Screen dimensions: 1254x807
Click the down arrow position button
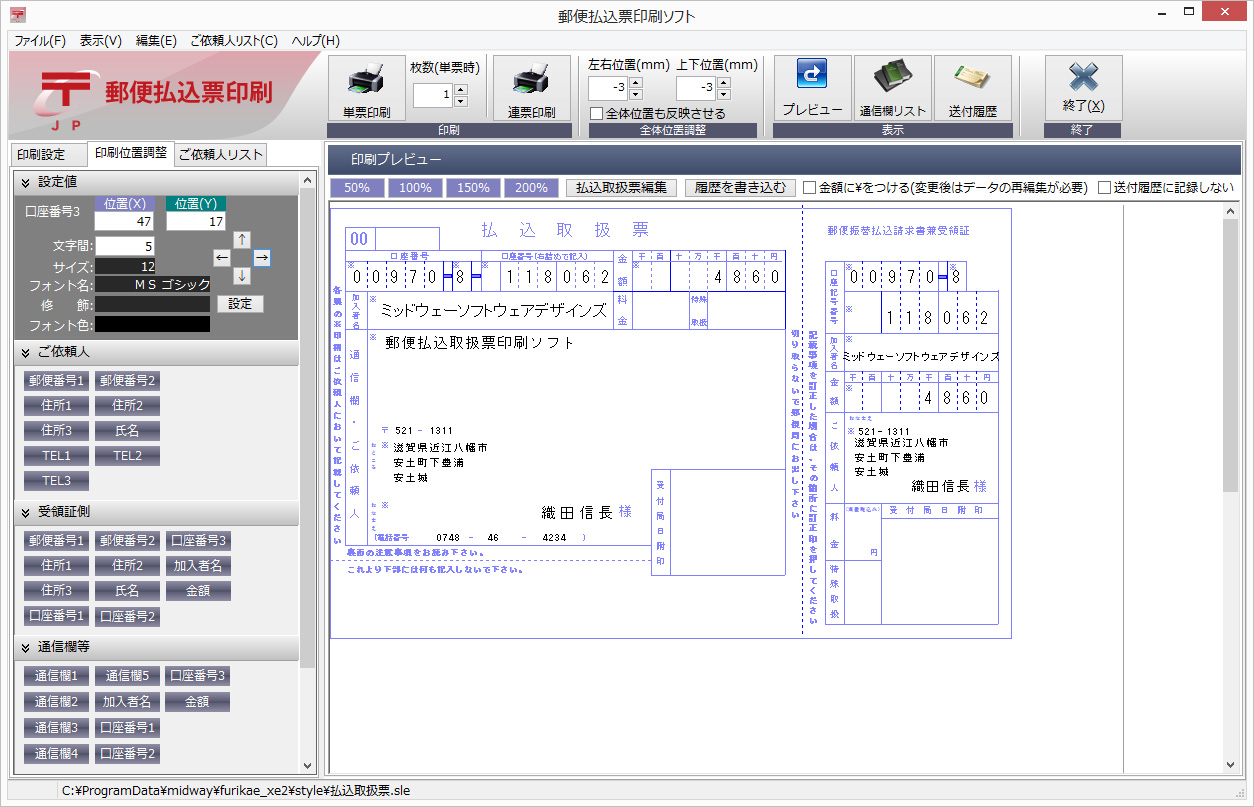pos(242,276)
